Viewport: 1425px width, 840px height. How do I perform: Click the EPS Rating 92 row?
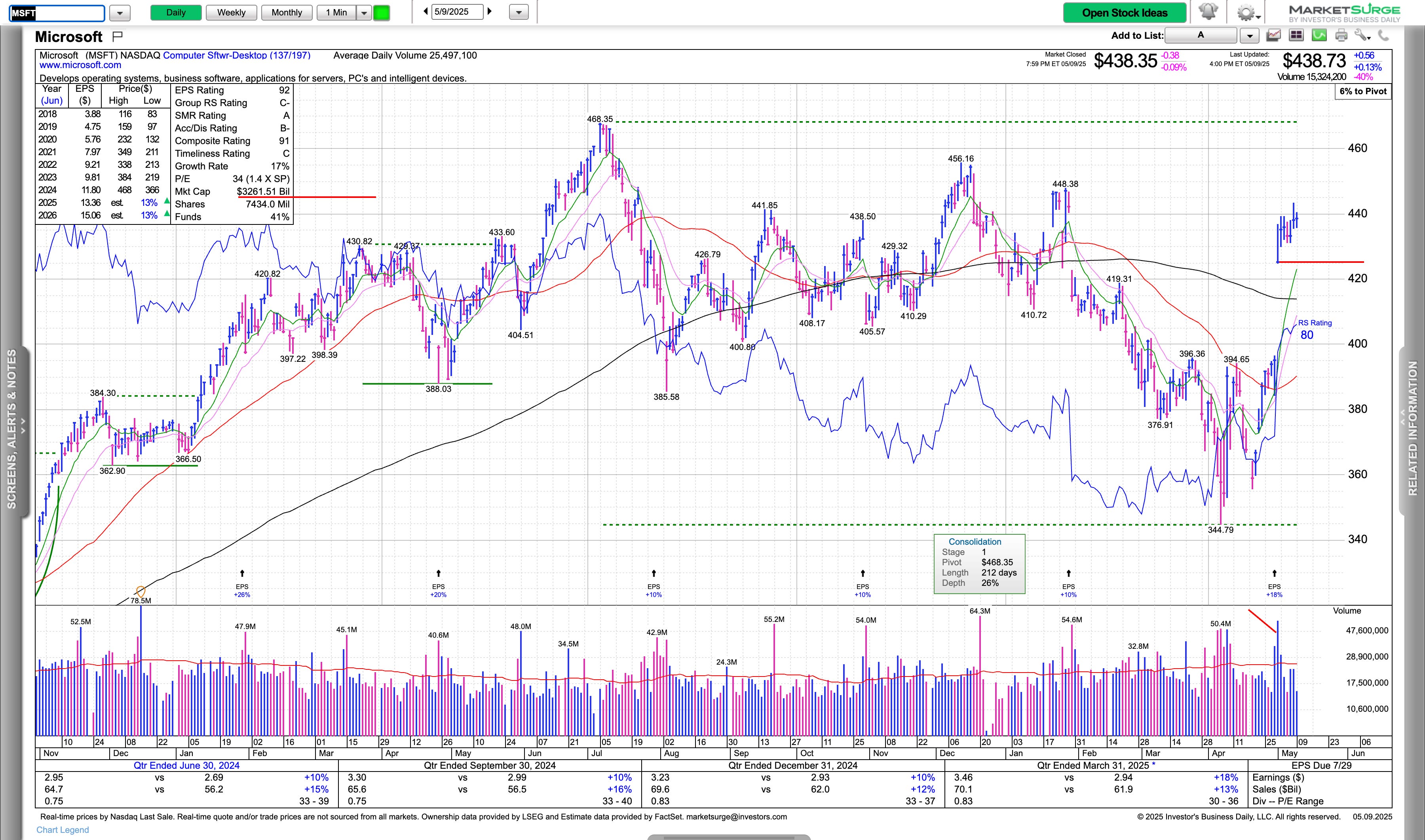(x=232, y=90)
